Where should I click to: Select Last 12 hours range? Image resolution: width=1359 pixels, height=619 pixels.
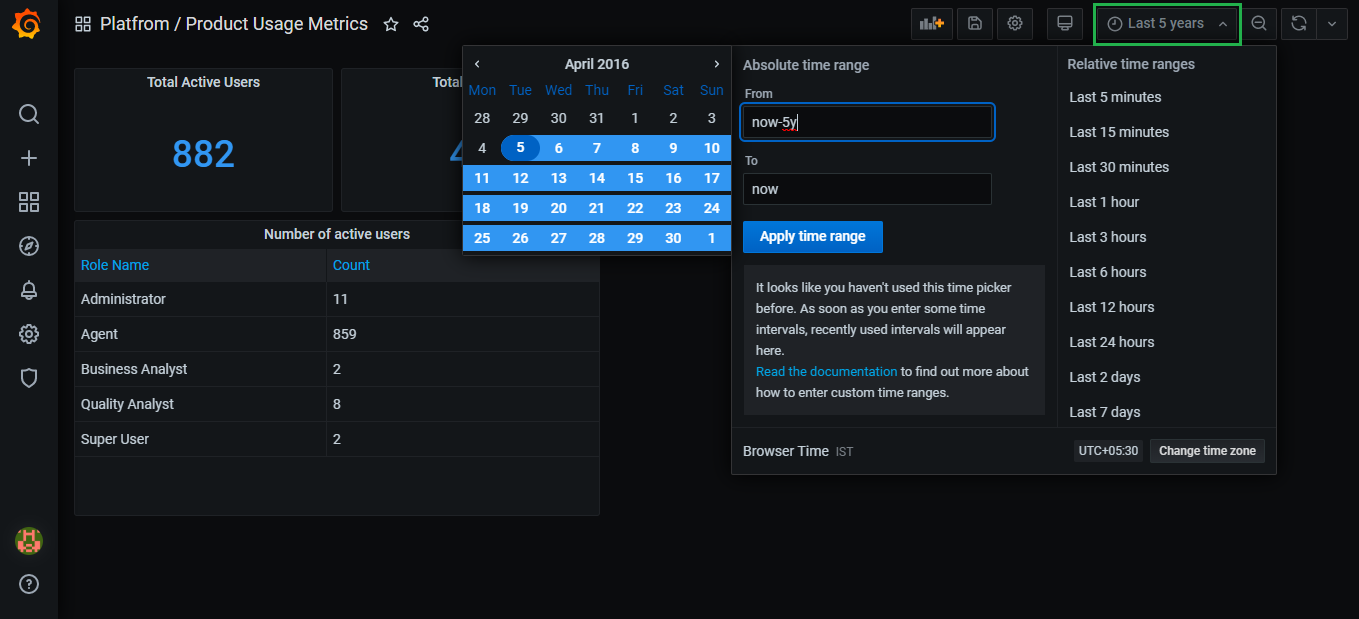click(x=1112, y=307)
